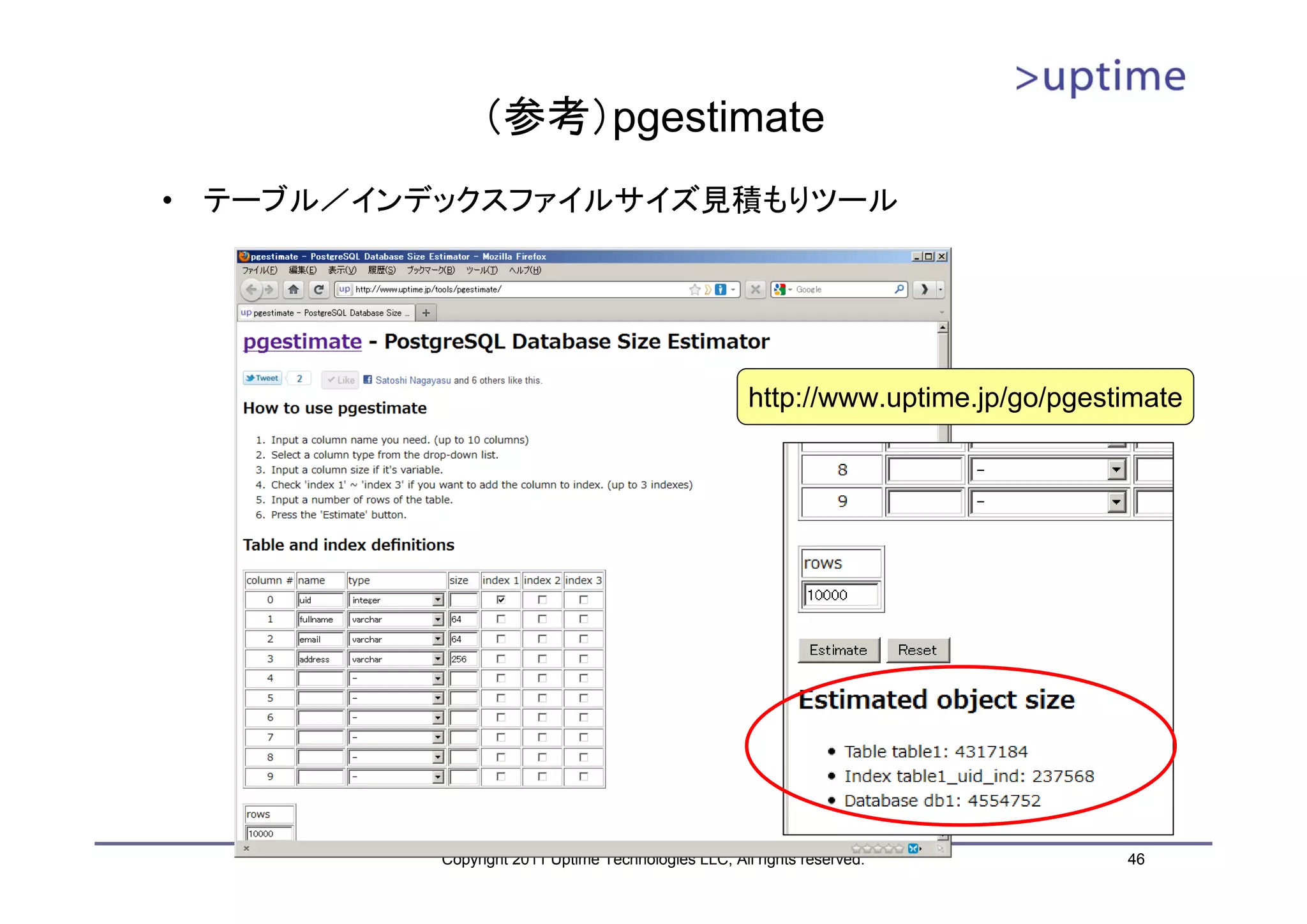Open the ヘルプ(H) menu
The width and height of the screenshot is (1307, 924).
[525, 271]
